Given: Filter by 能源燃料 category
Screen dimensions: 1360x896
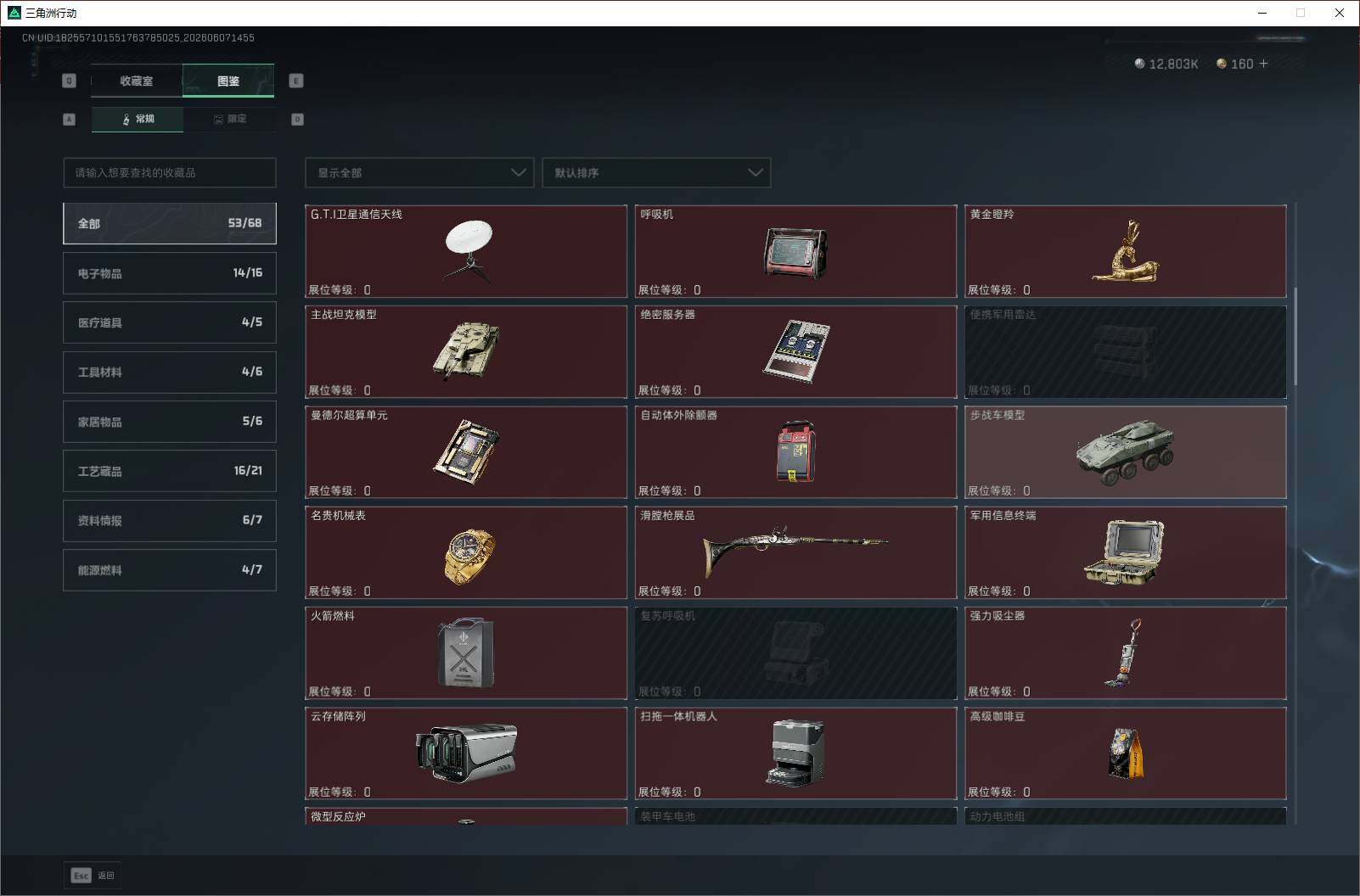Looking at the screenshot, I should click(170, 570).
